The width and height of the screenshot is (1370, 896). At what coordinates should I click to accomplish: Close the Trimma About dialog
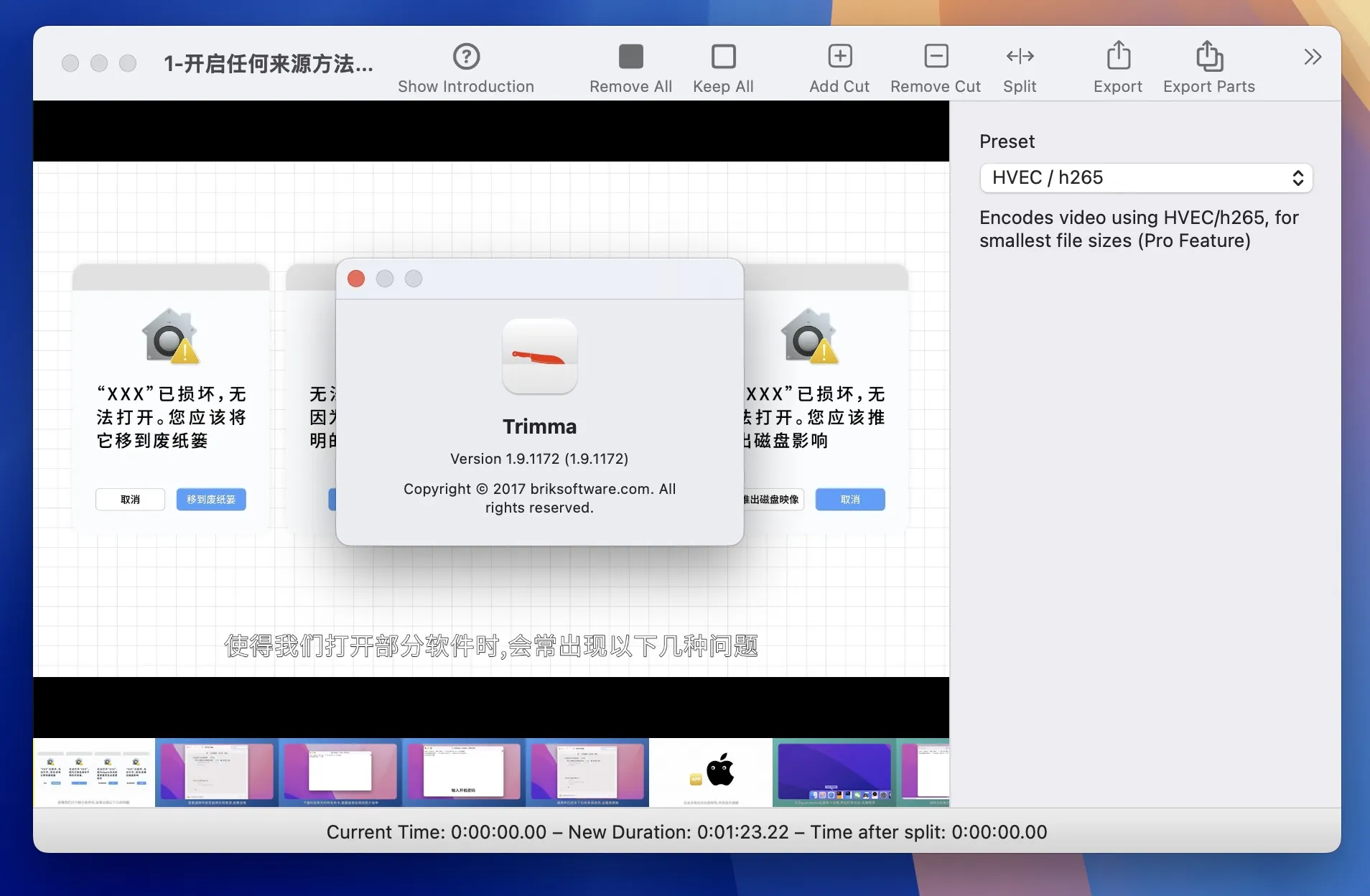click(x=356, y=279)
